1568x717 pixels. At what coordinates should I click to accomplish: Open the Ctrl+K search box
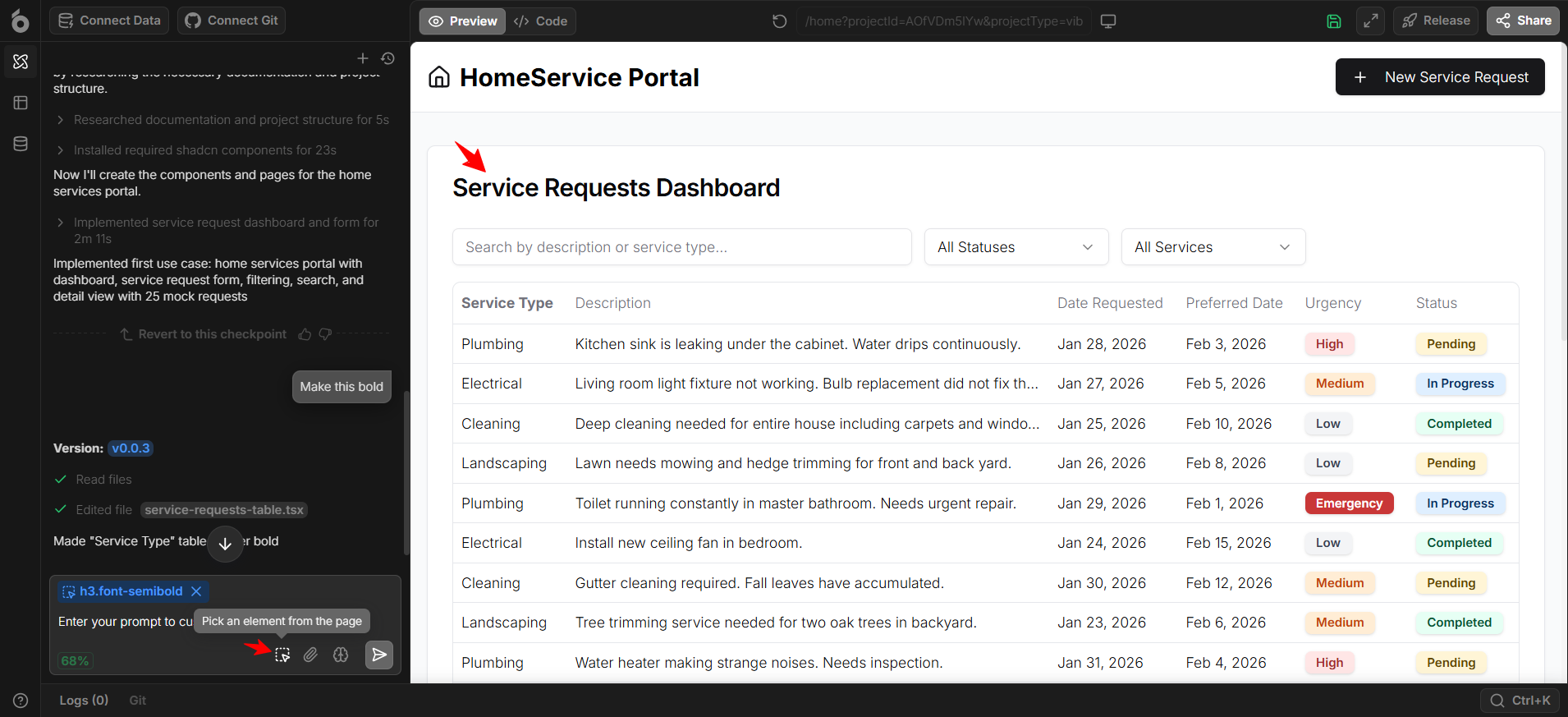[x=1520, y=700]
